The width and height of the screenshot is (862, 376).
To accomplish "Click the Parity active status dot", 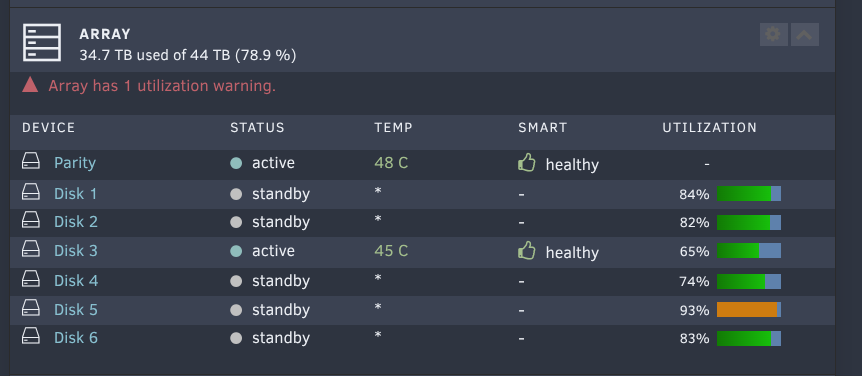I will (x=236, y=163).
